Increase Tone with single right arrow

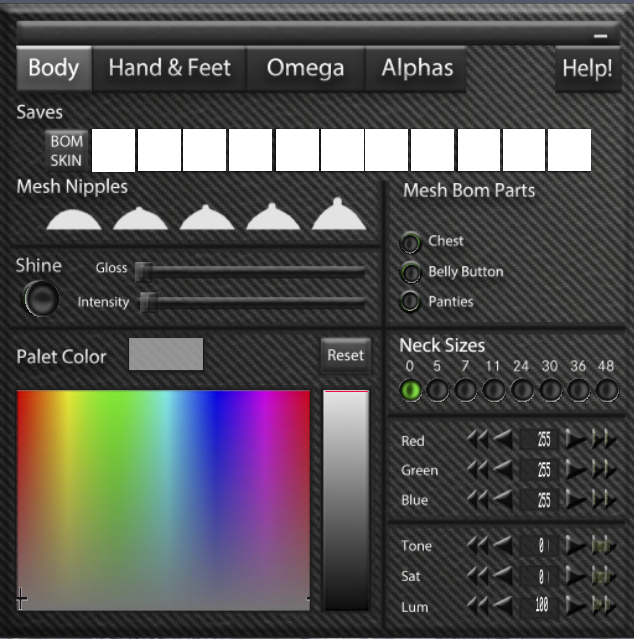click(x=576, y=545)
